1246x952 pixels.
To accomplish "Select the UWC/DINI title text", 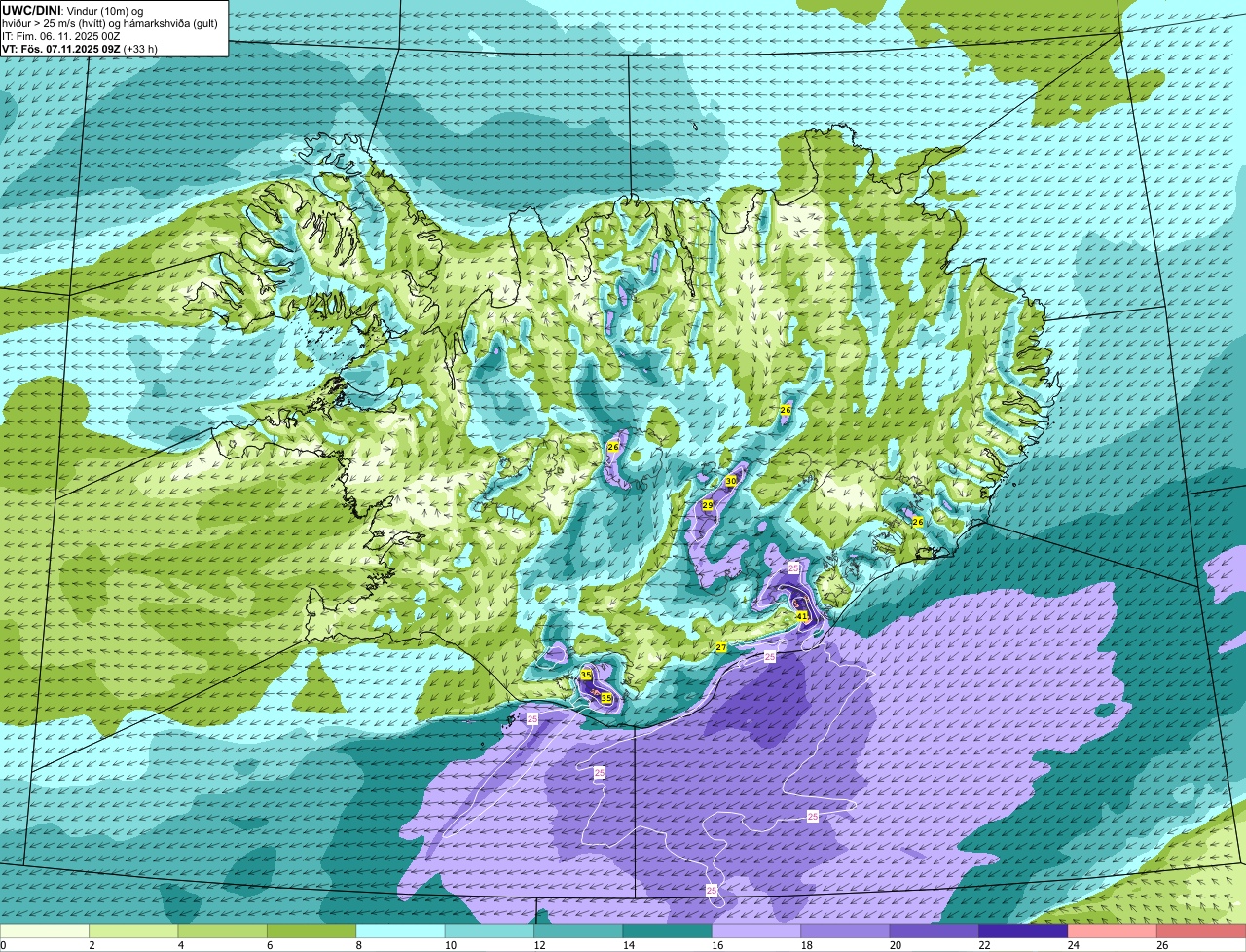I will pos(30,9).
